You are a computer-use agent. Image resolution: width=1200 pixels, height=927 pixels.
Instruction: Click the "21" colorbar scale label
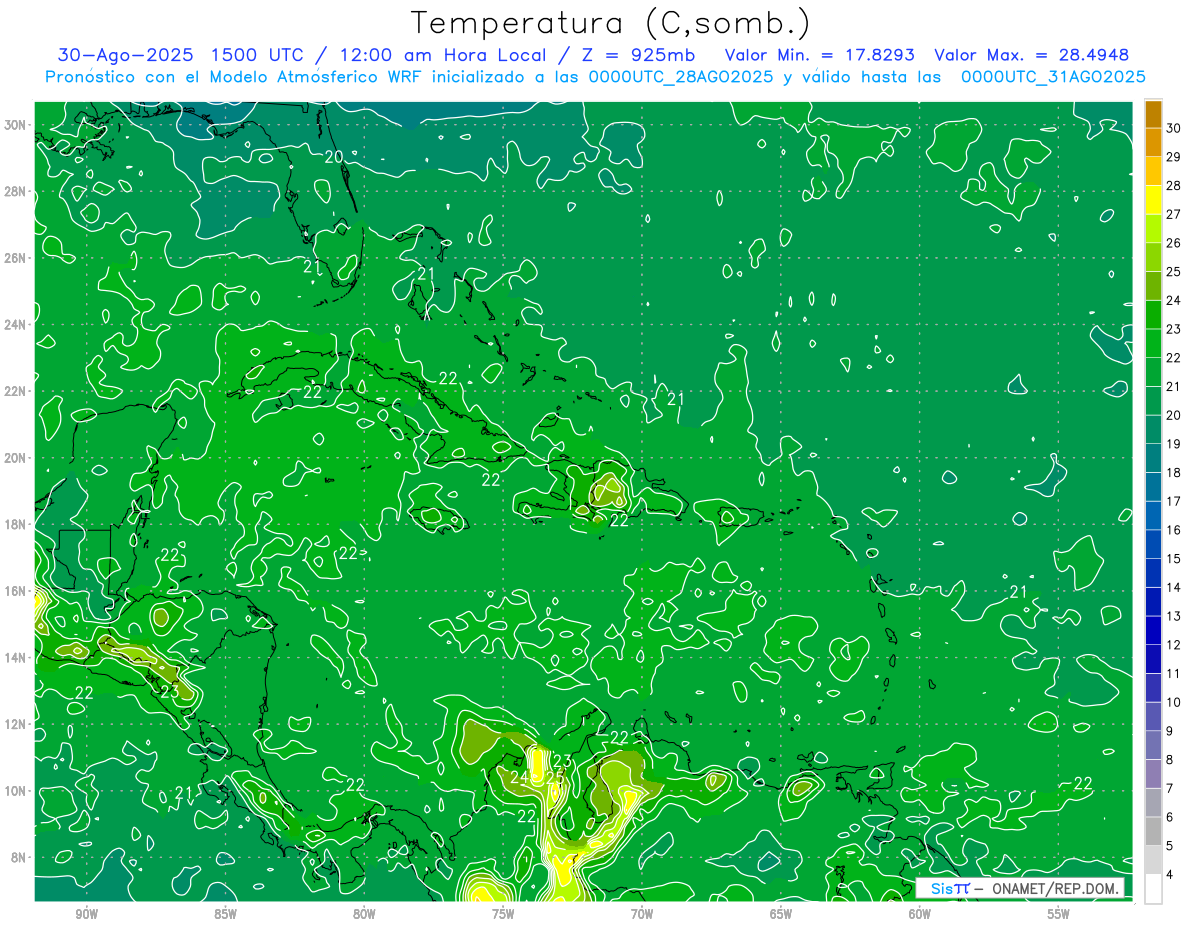[1174, 386]
